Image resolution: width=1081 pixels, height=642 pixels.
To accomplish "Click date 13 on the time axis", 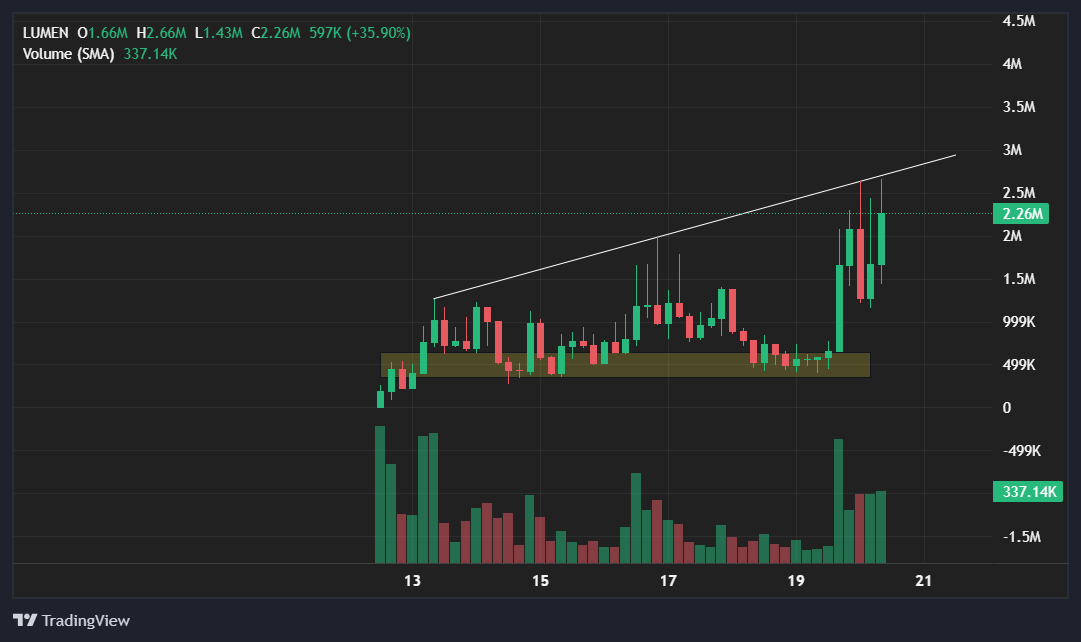I will (x=412, y=581).
